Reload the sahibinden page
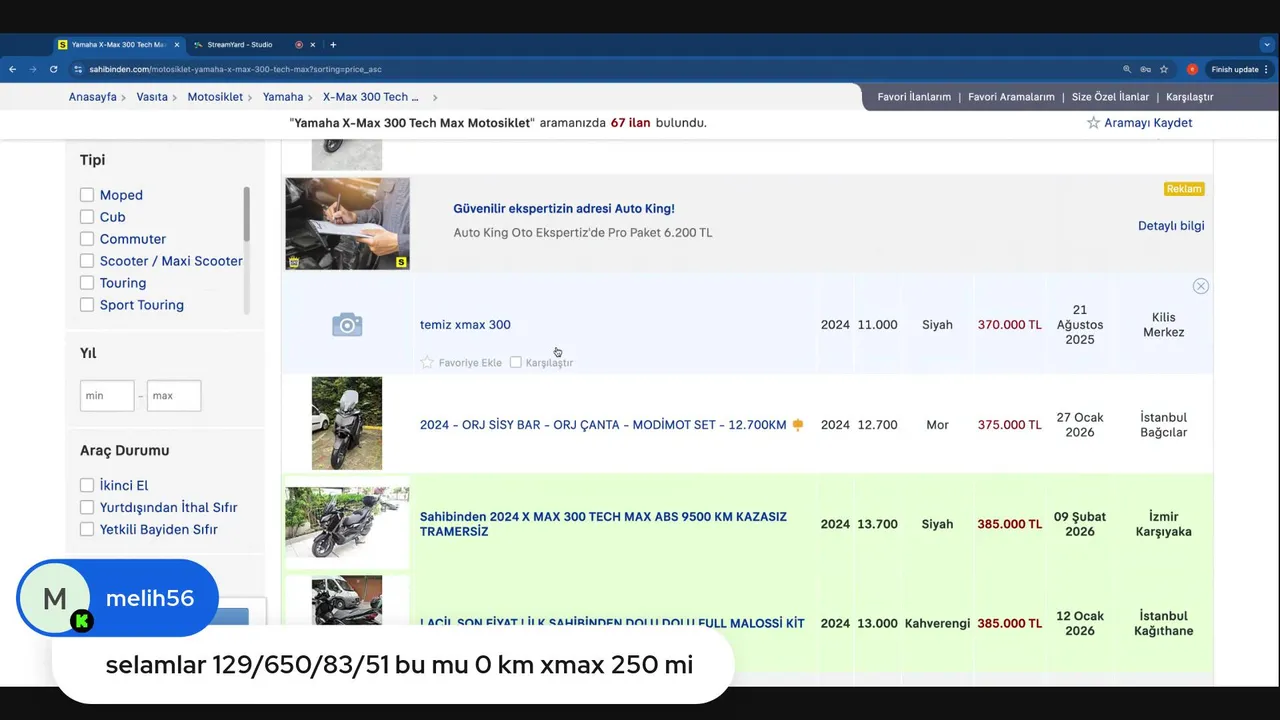 coord(52,69)
